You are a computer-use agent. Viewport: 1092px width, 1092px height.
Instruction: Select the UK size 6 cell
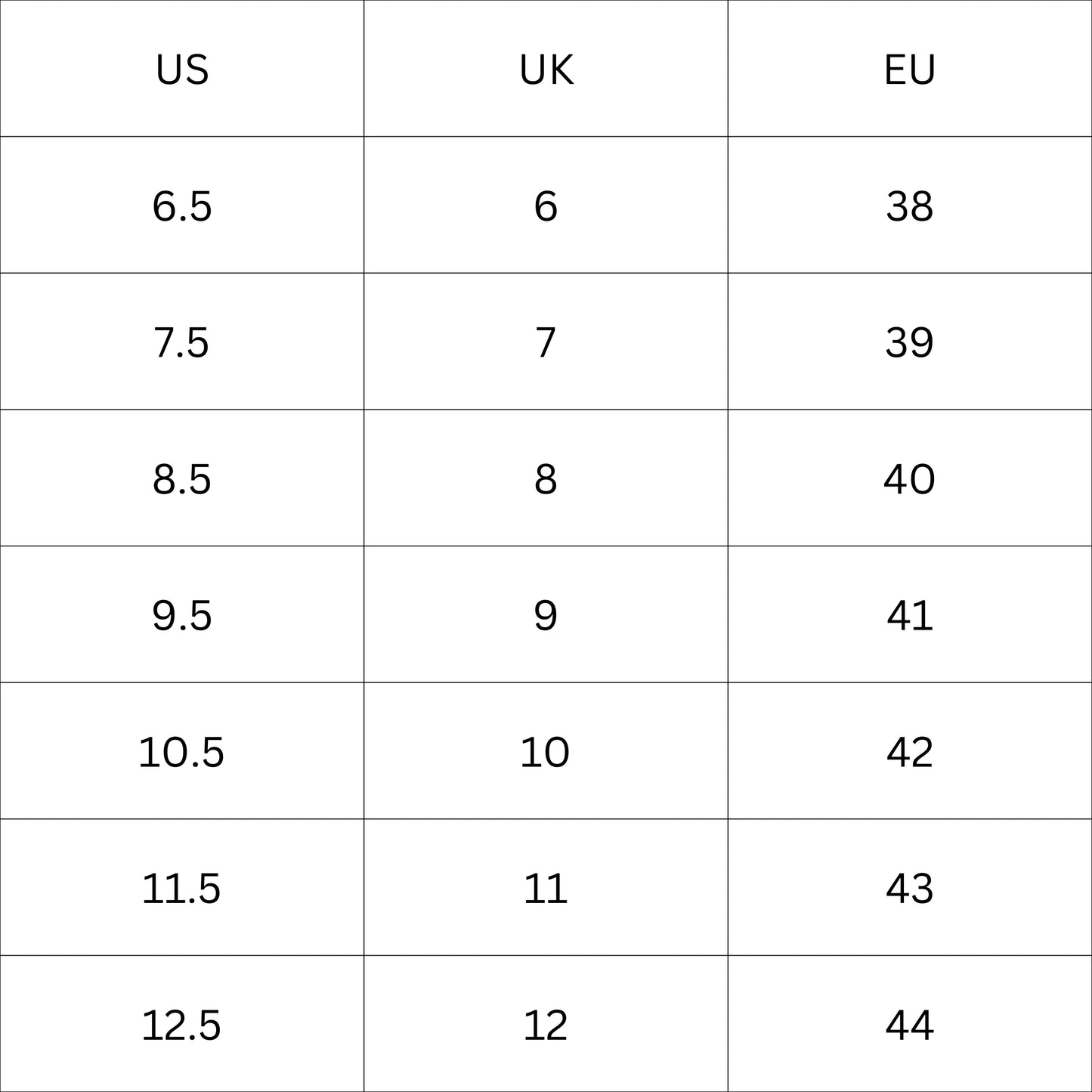546,206
